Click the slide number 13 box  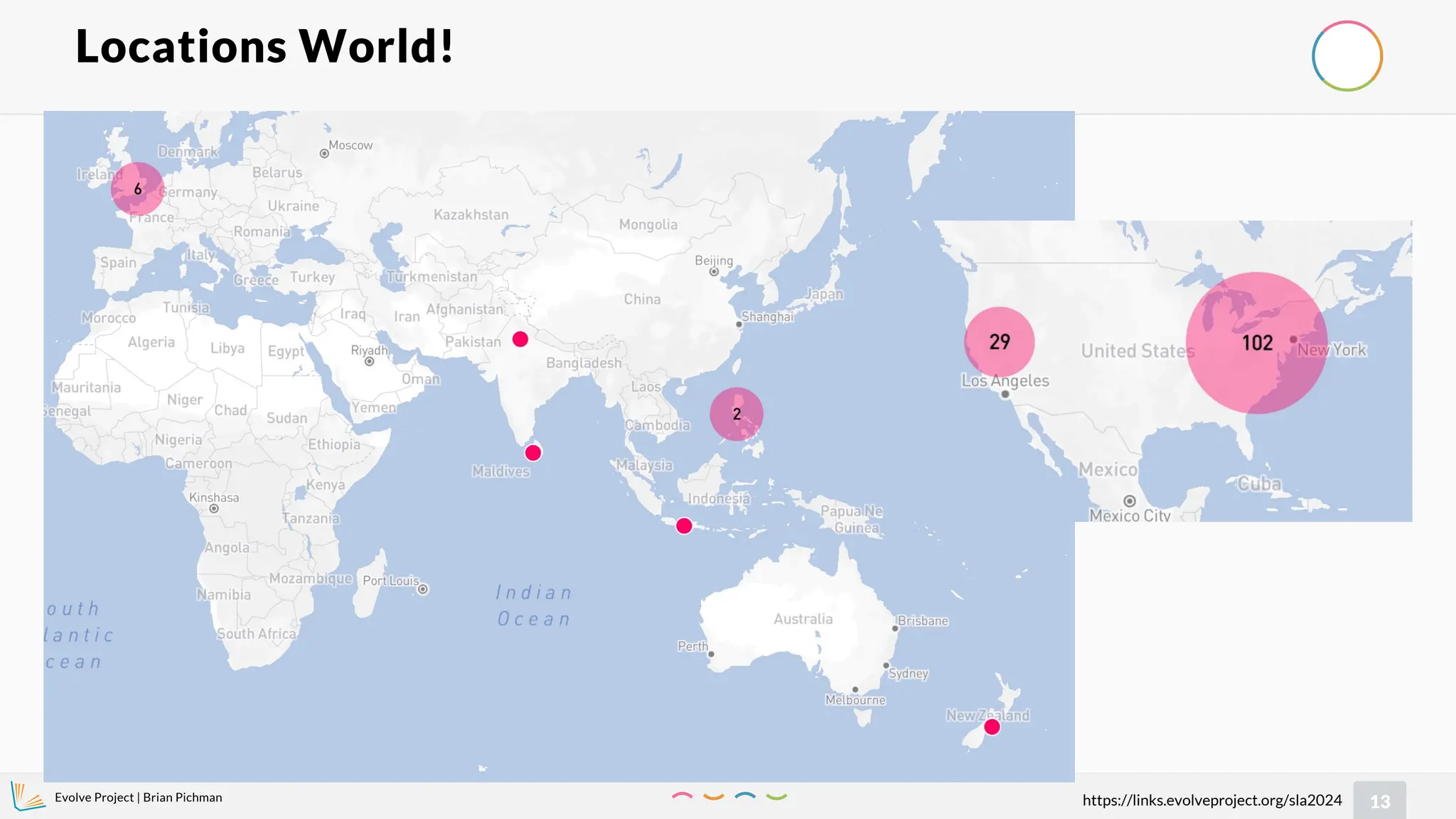(1380, 801)
